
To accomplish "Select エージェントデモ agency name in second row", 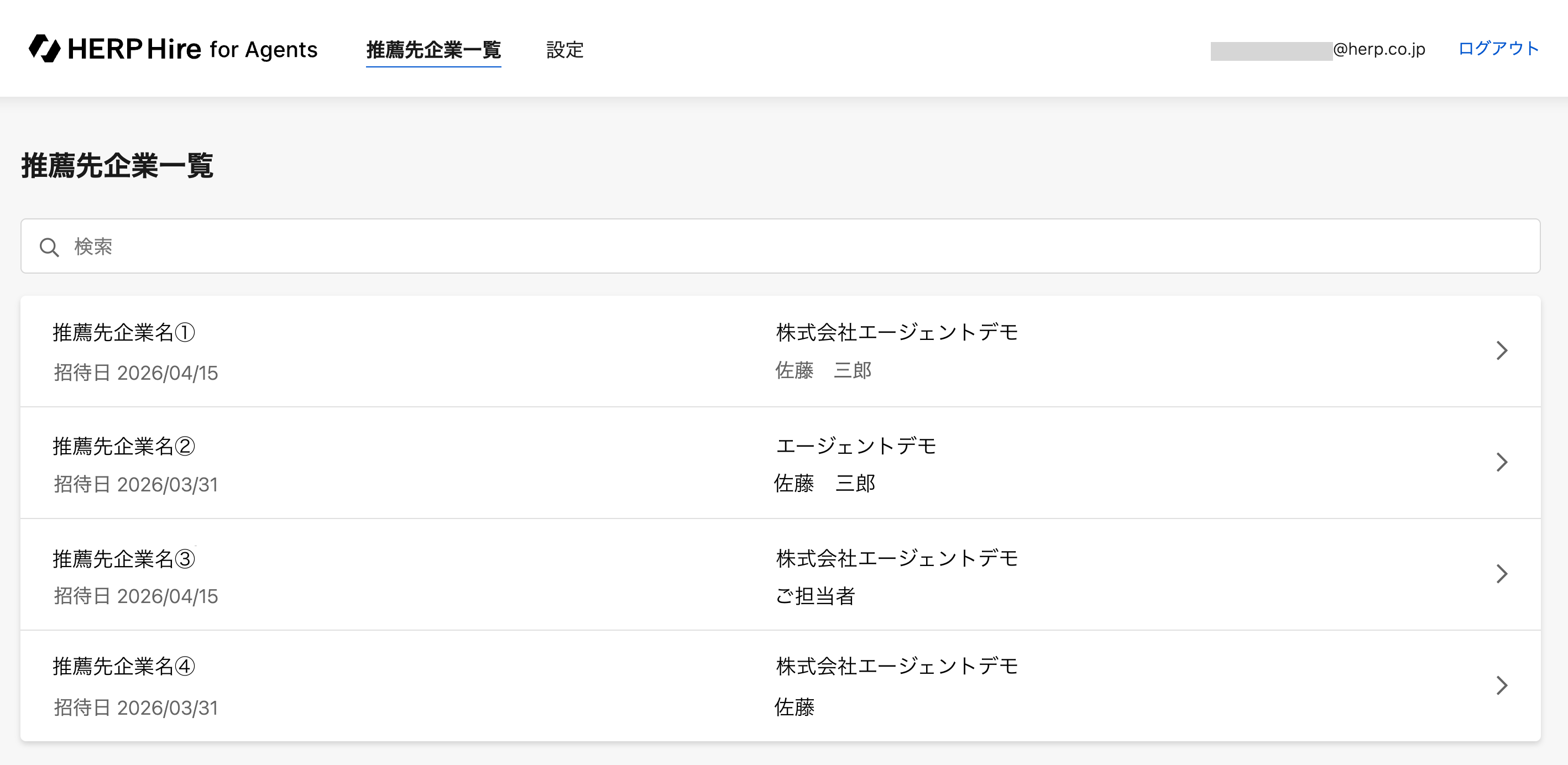I will (x=856, y=446).
